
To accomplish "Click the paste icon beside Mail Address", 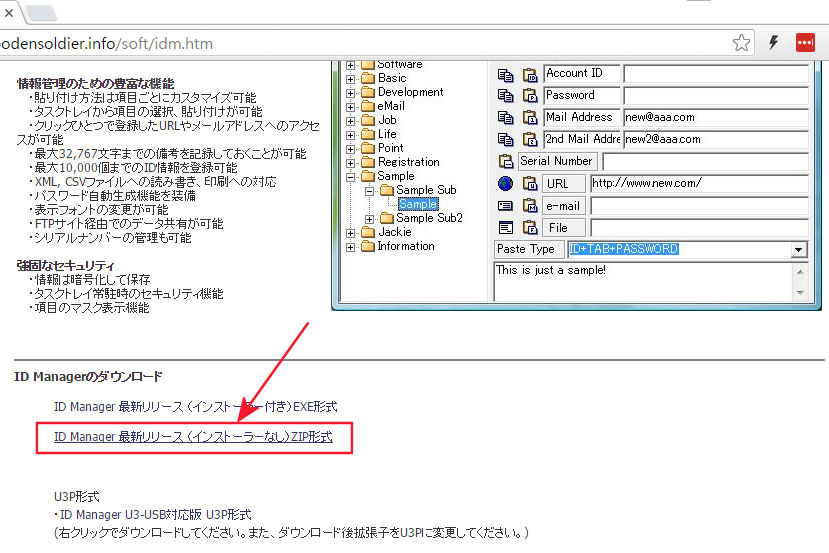I will point(530,117).
